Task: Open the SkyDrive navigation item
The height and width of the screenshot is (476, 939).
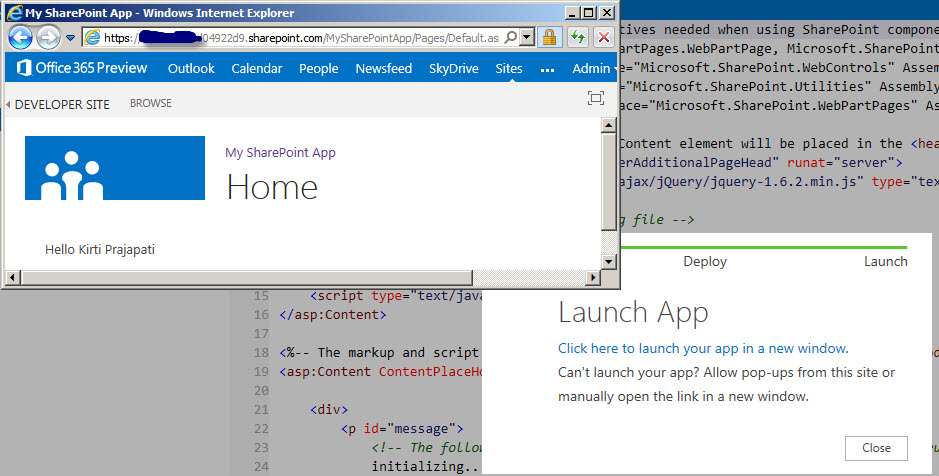Action: [452, 68]
